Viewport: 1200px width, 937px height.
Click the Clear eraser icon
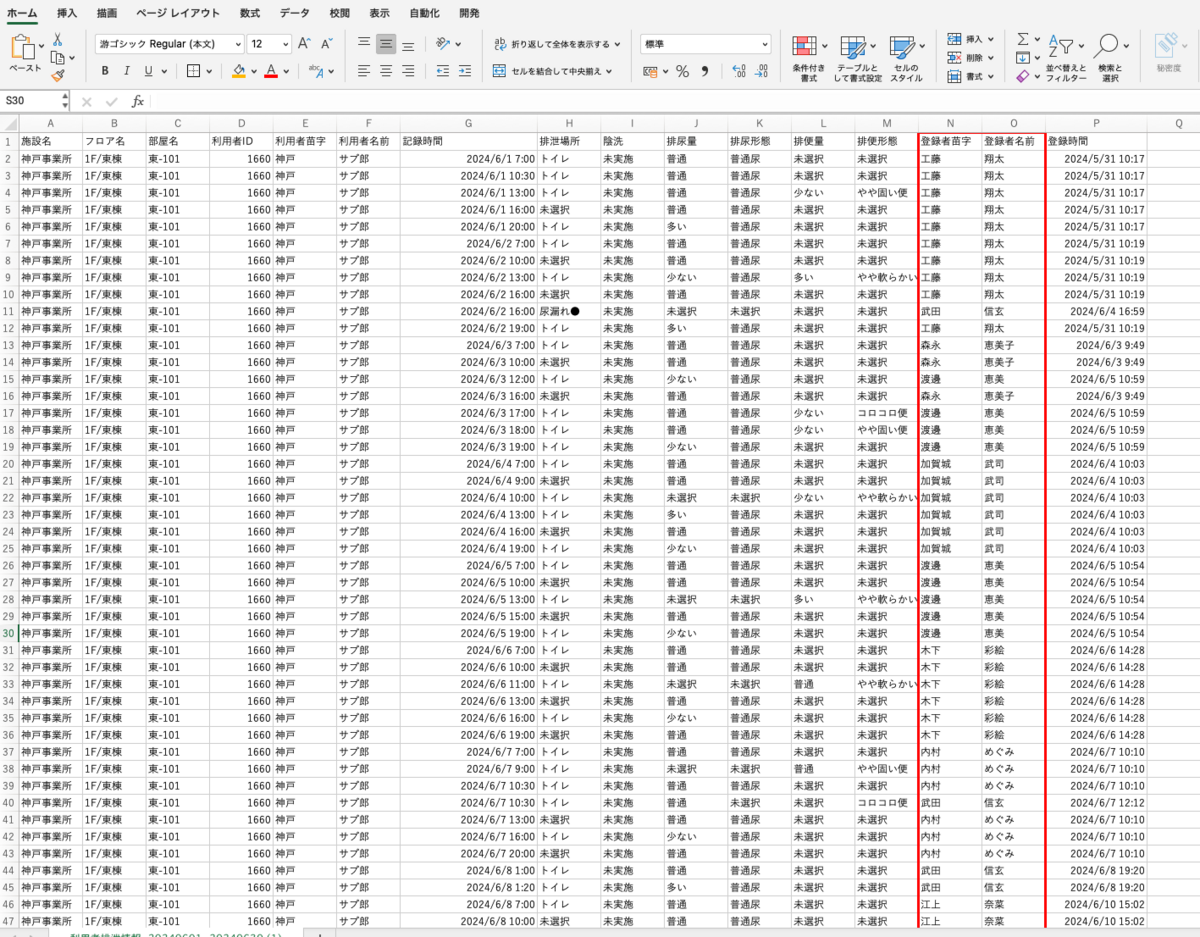1022,76
